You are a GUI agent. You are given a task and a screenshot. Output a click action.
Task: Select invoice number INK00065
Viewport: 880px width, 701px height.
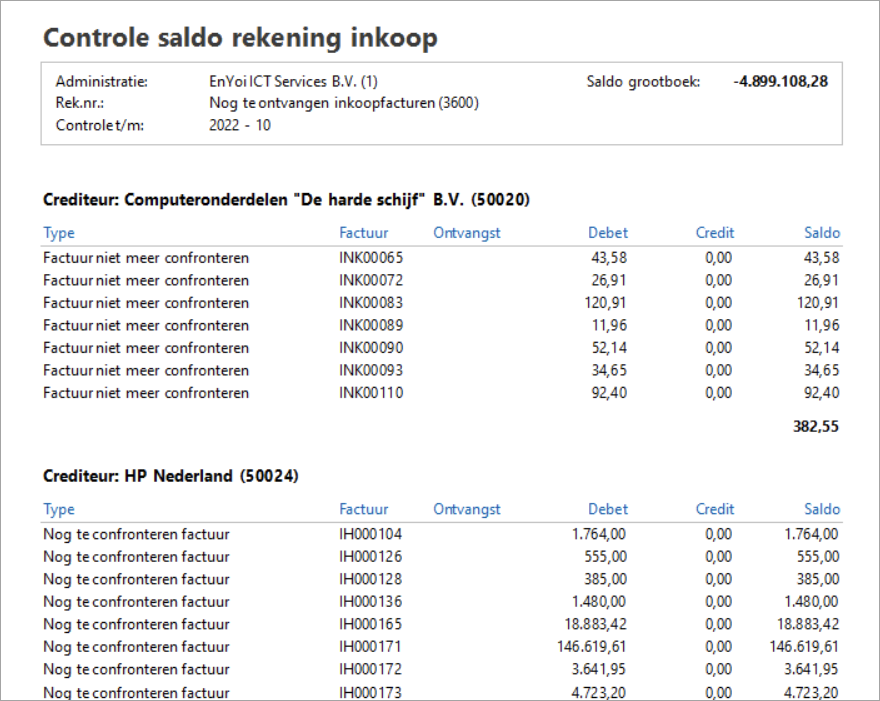(x=371, y=258)
